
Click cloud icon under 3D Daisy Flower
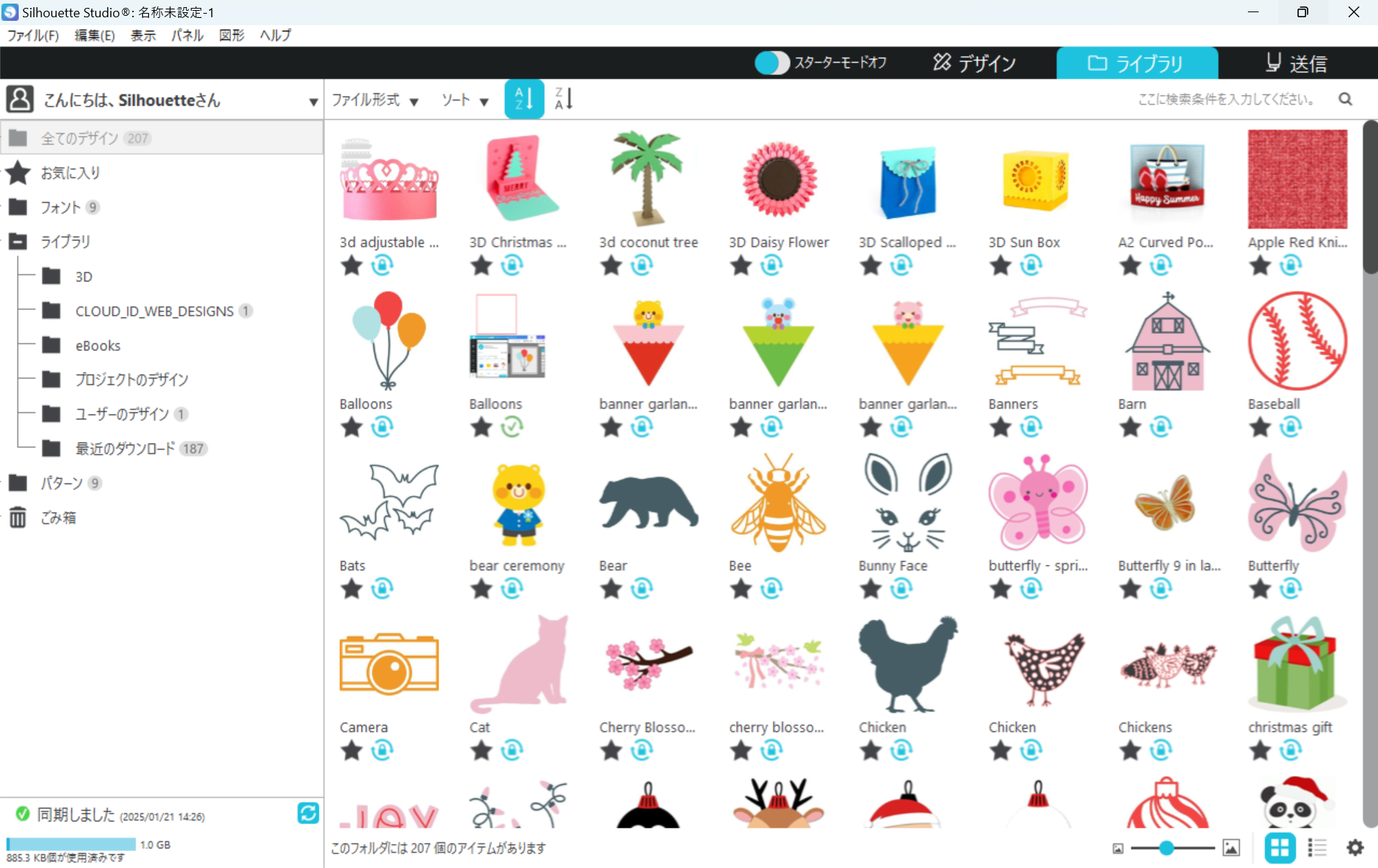(771, 266)
